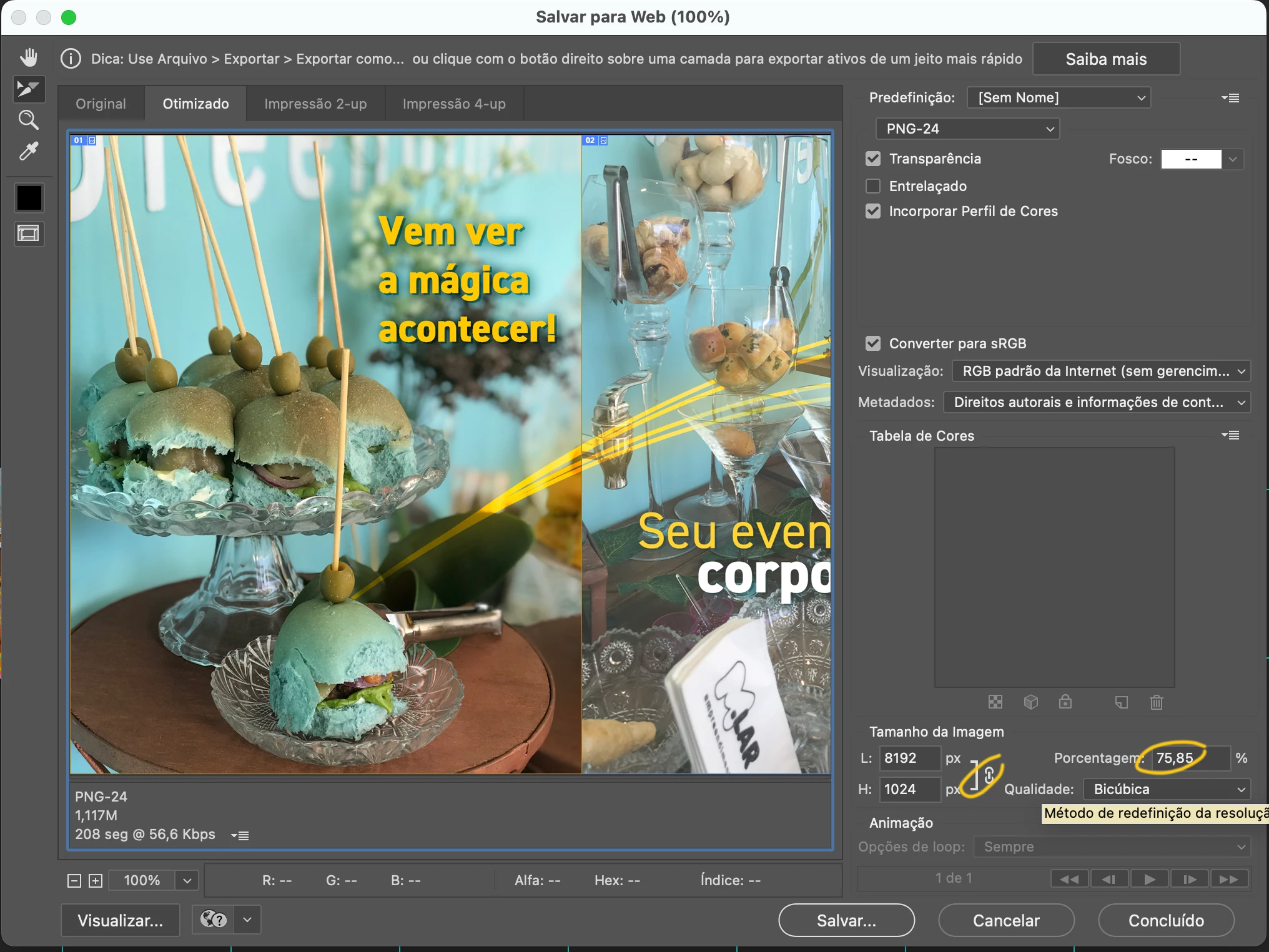Select the Eyedropper tool
The image size is (1269, 952).
(x=29, y=151)
